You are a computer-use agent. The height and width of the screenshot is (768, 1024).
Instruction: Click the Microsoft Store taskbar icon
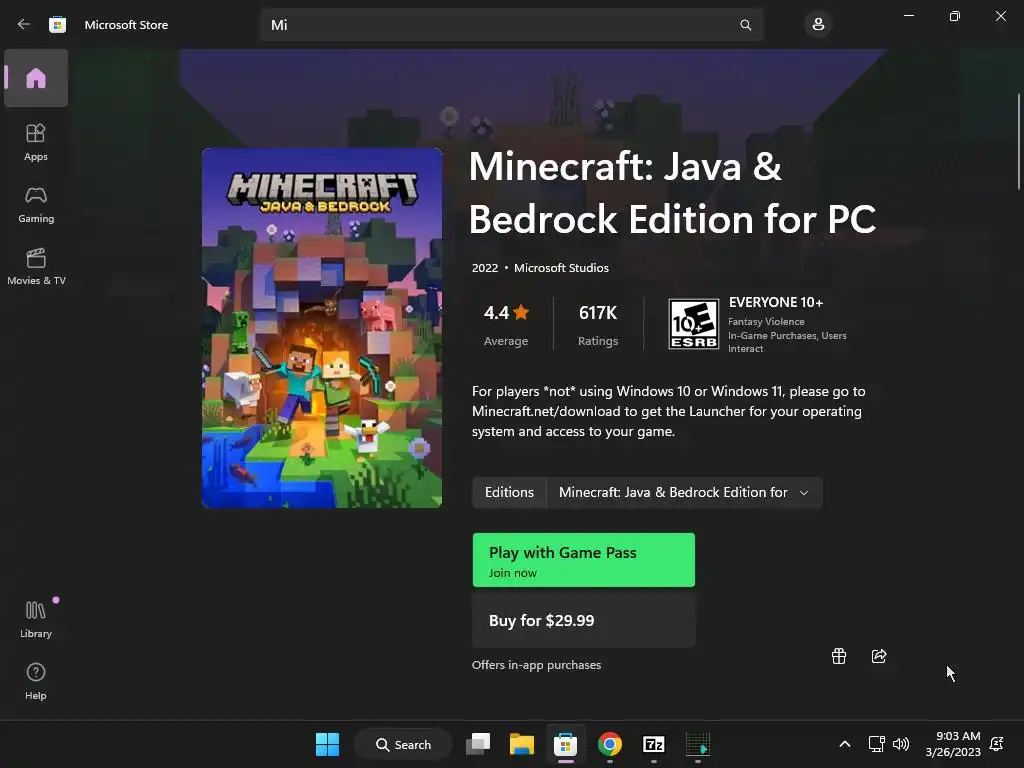click(x=566, y=744)
